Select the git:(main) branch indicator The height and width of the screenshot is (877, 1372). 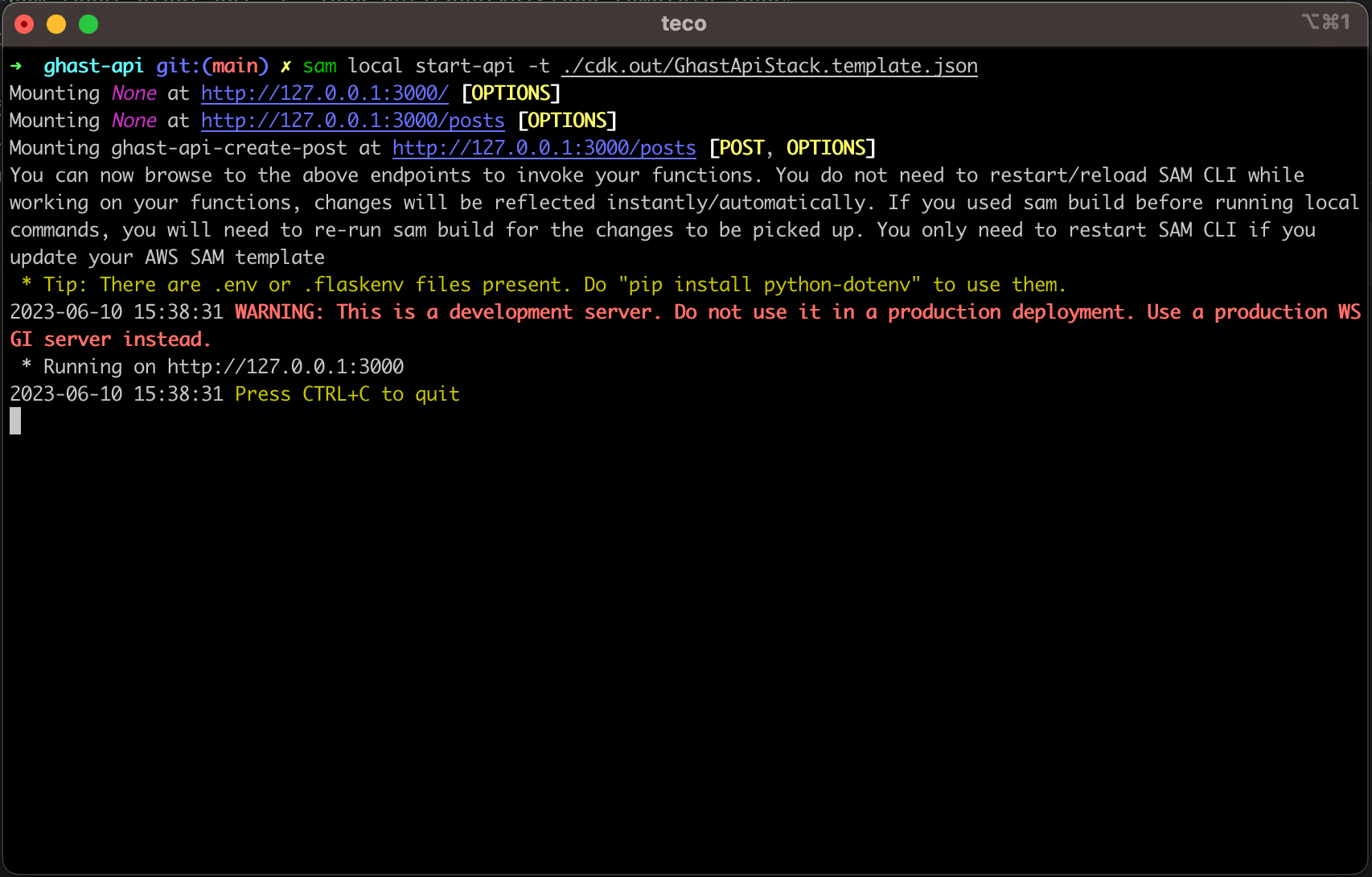point(212,65)
